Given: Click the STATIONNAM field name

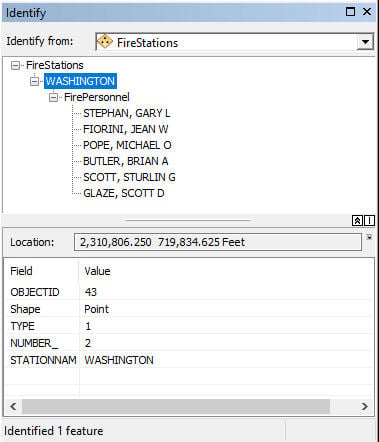Looking at the screenshot, I should click(43, 360).
